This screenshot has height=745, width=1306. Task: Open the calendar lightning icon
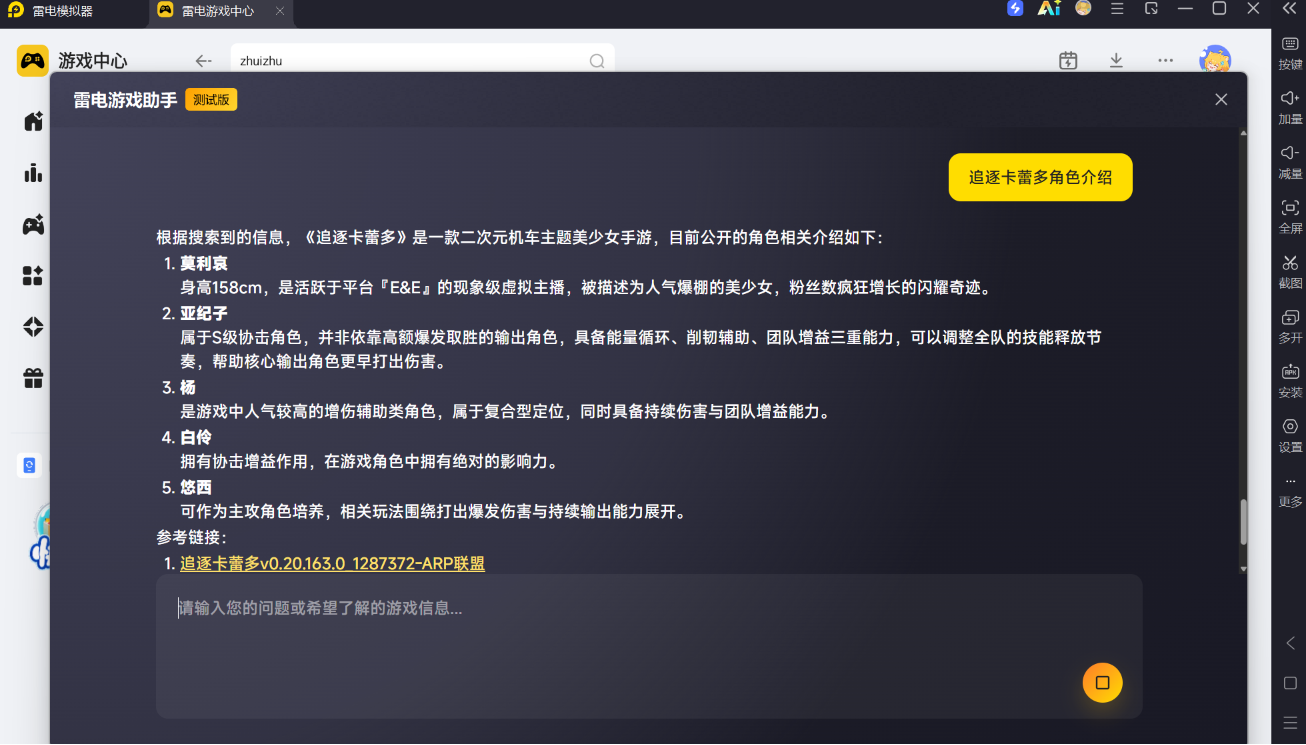coord(1068,61)
